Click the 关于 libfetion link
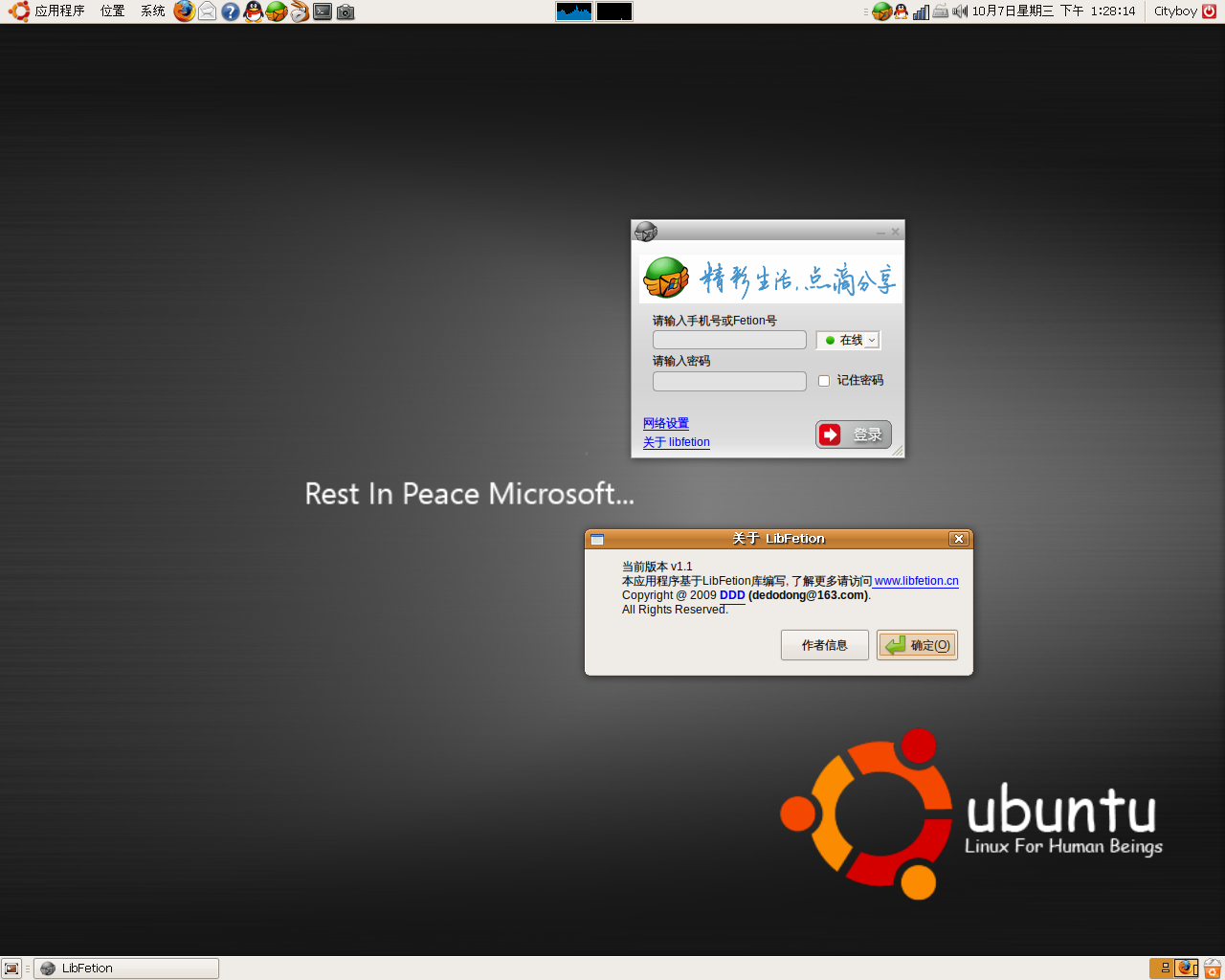 coord(677,442)
